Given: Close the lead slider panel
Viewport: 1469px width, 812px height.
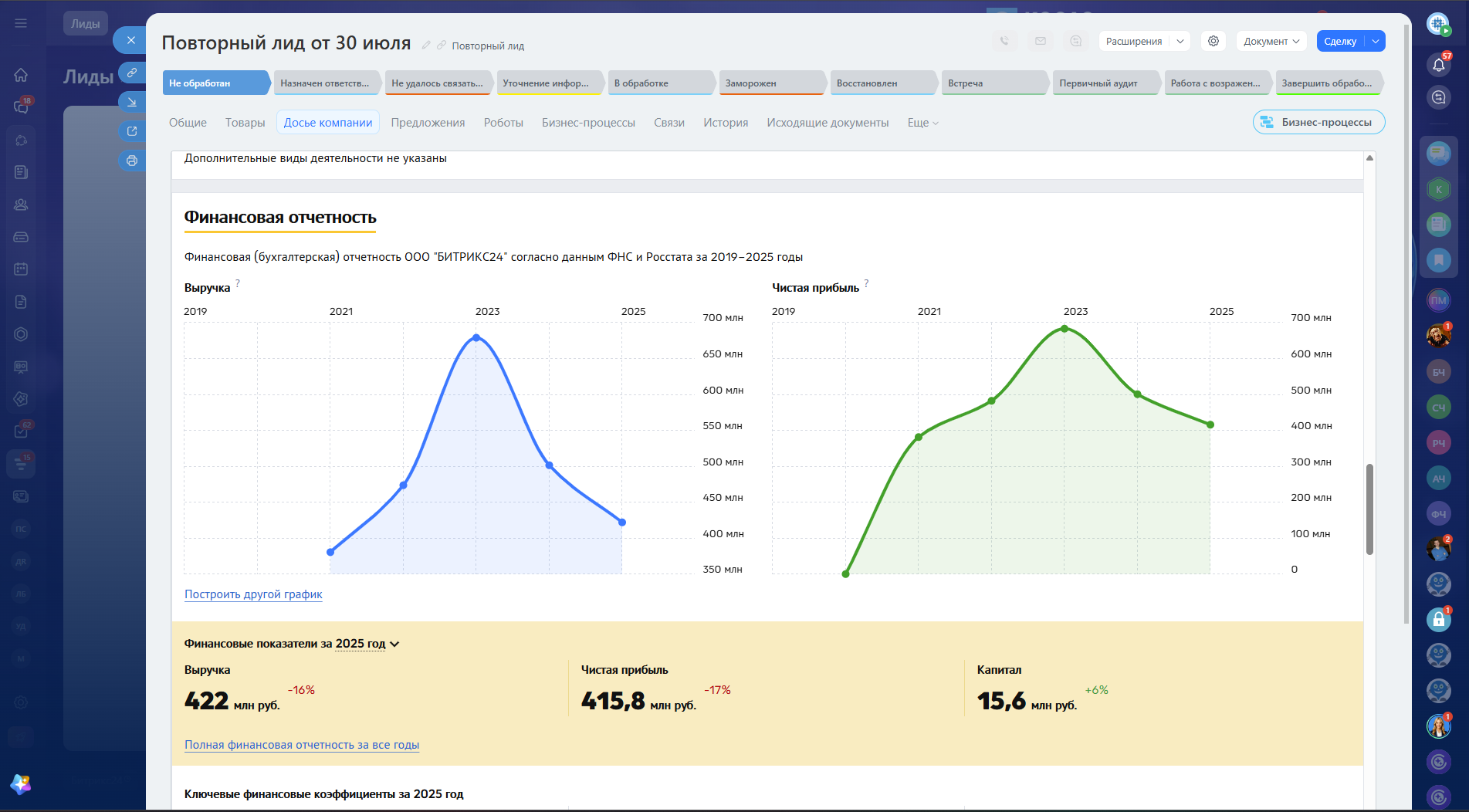Looking at the screenshot, I should tap(131, 40).
